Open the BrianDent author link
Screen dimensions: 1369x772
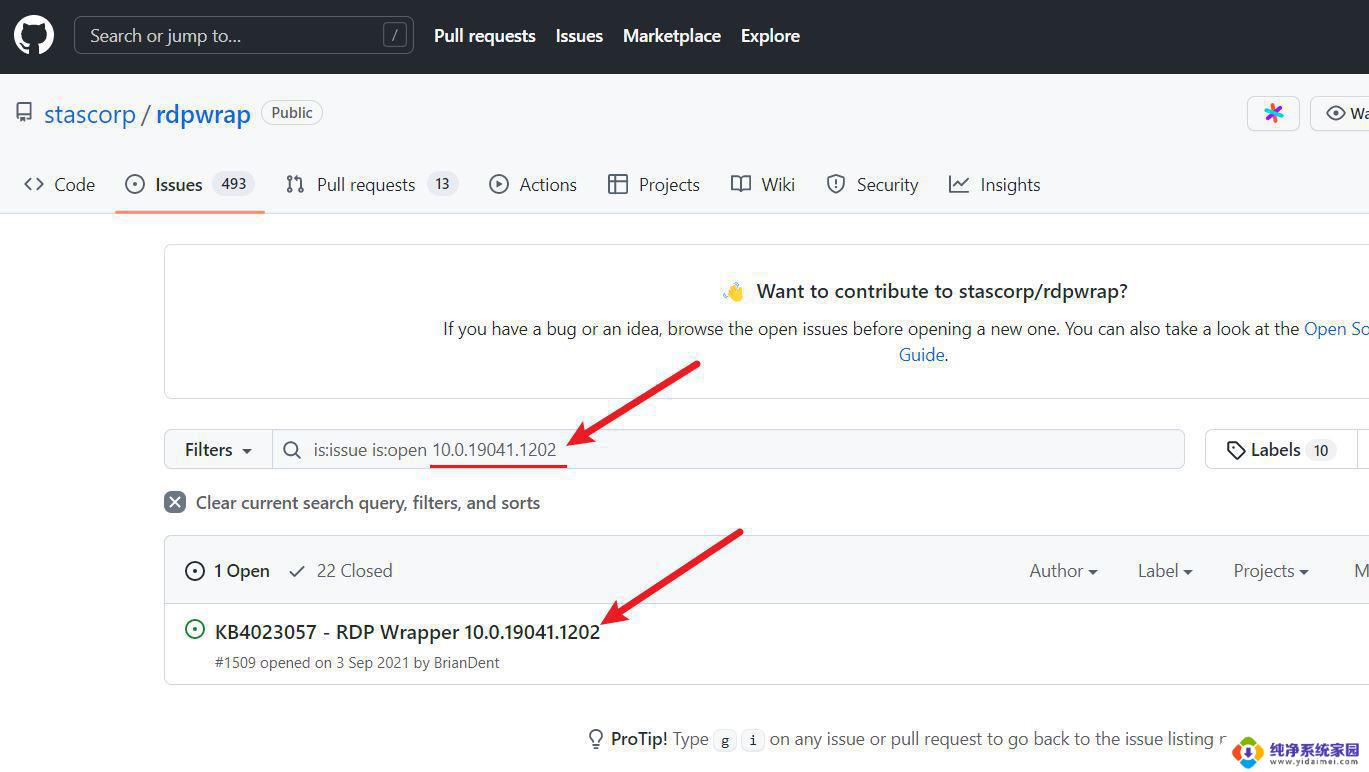tap(466, 663)
